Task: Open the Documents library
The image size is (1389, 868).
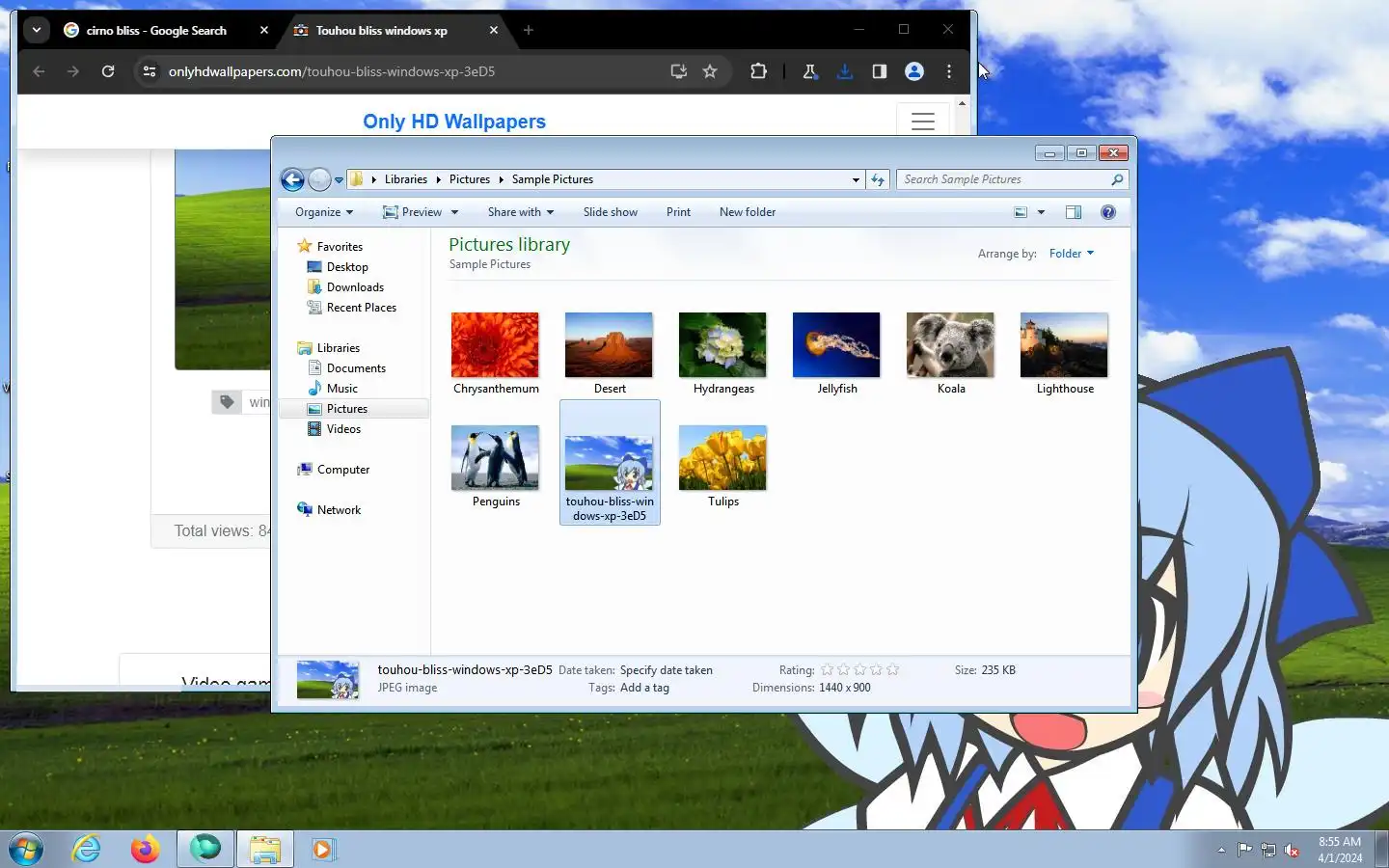Action: [346, 368]
